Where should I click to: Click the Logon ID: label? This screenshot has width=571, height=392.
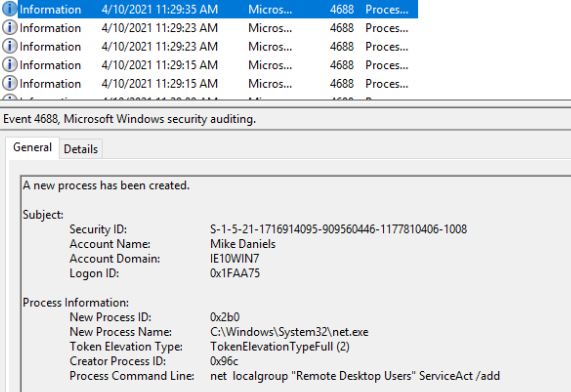(x=94, y=273)
